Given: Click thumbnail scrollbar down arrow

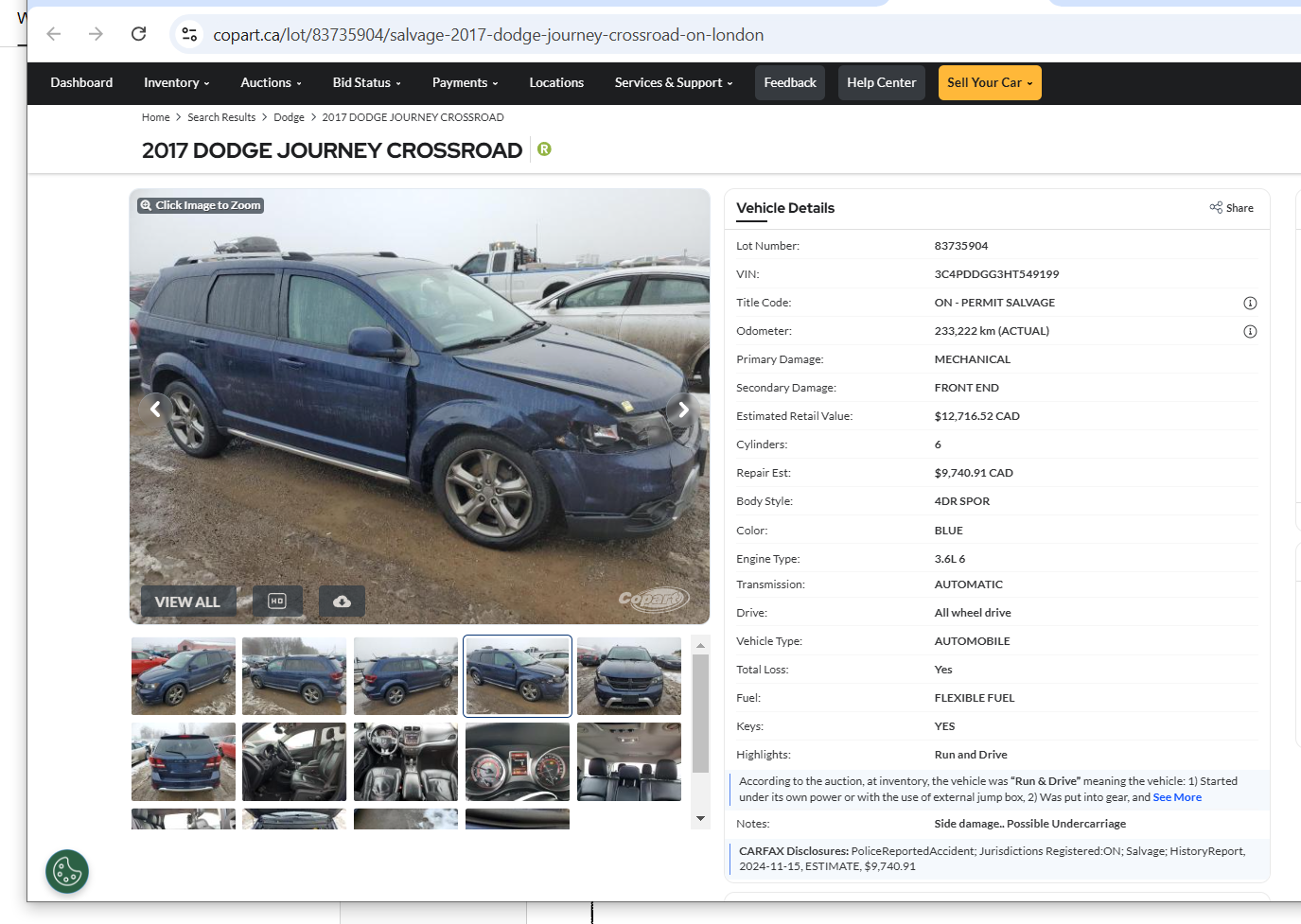Looking at the screenshot, I should coord(700,818).
